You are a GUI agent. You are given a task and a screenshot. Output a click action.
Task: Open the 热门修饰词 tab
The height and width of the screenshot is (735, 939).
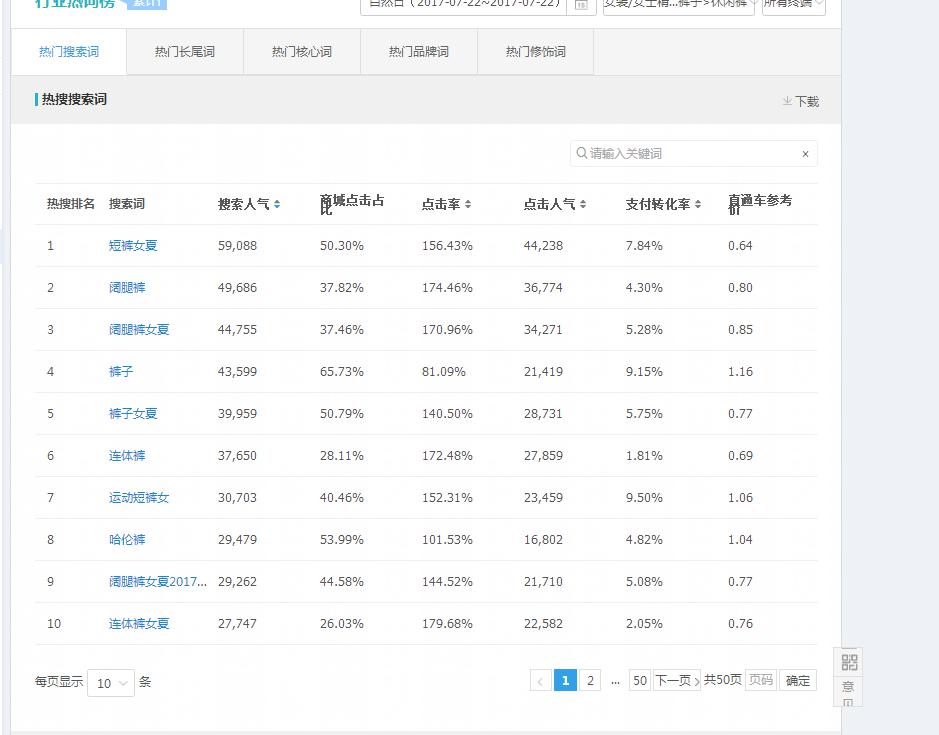(x=536, y=52)
